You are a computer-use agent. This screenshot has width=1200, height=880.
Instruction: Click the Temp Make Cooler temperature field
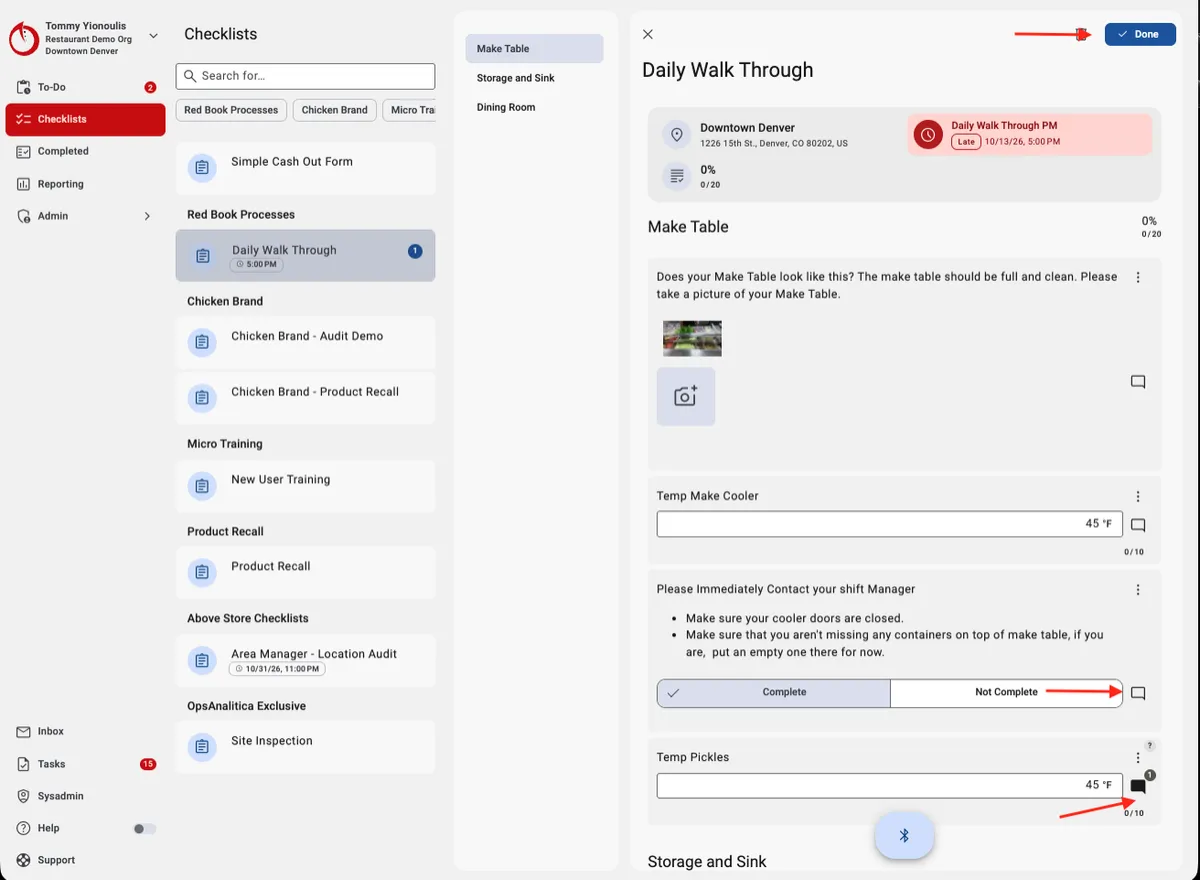(x=890, y=524)
